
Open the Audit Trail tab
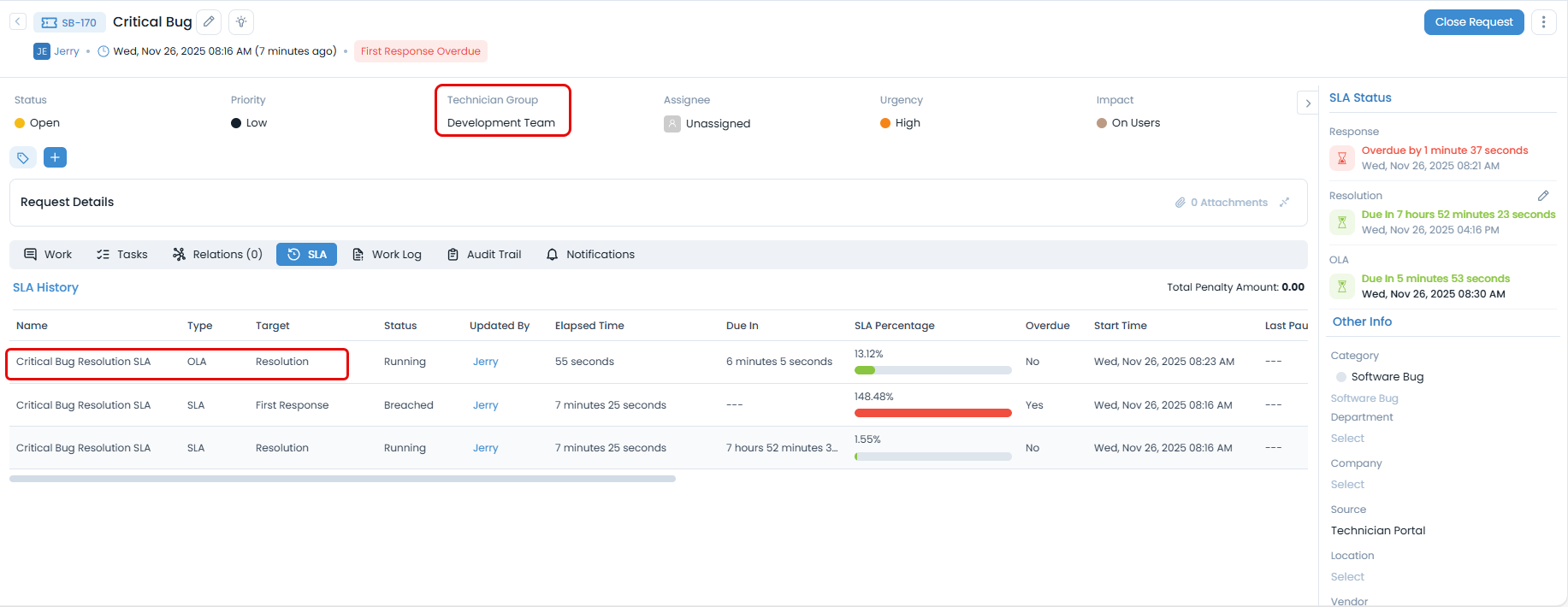pyautogui.click(x=484, y=255)
